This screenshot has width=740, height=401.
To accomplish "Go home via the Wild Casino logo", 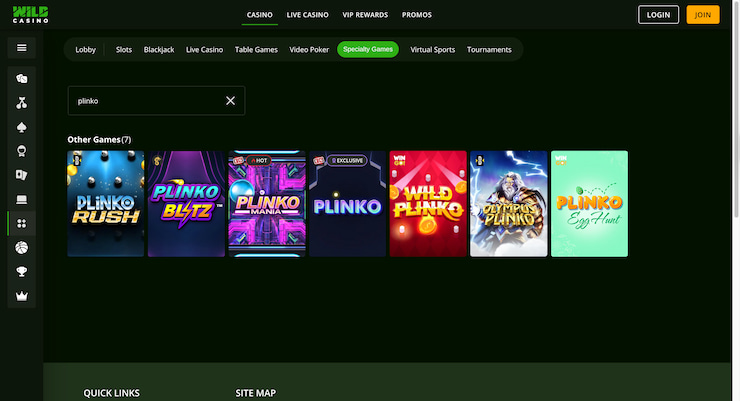I will [x=31, y=15].
